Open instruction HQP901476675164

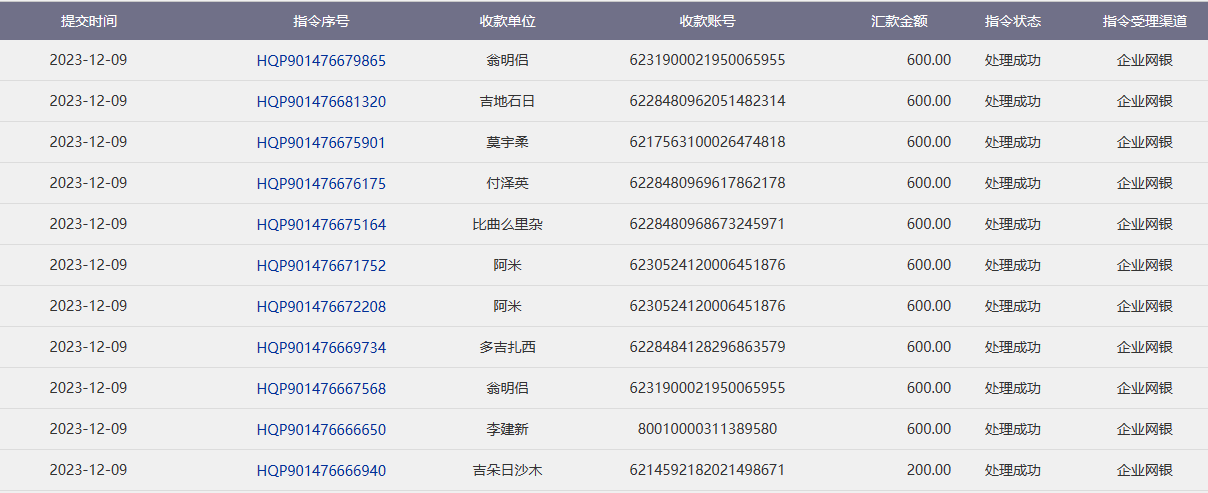click(x=321, y=225)
